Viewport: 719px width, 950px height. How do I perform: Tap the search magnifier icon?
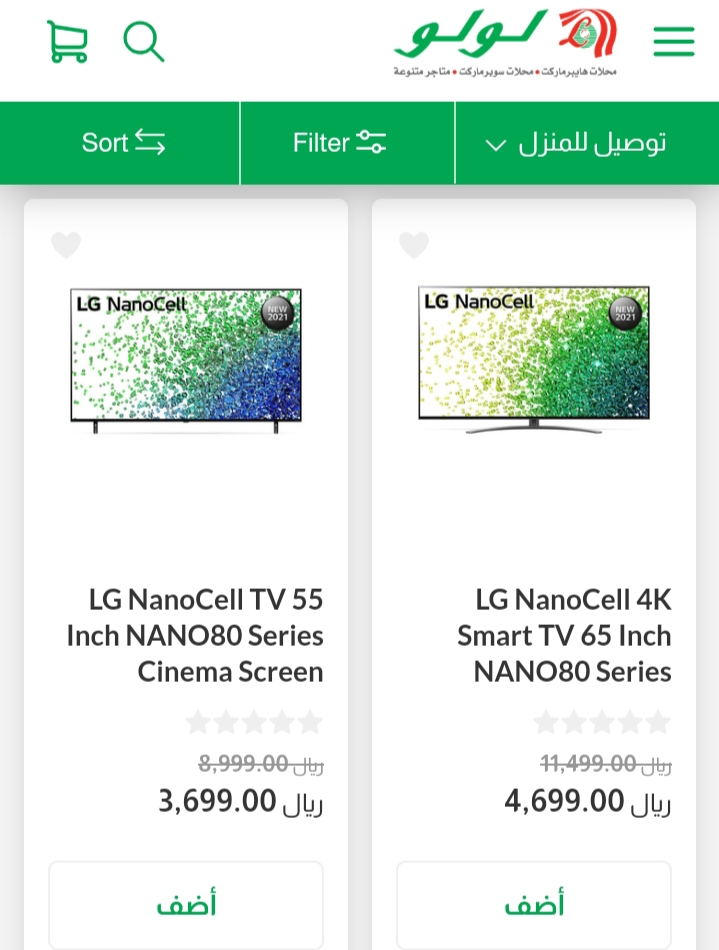[144, 42]
